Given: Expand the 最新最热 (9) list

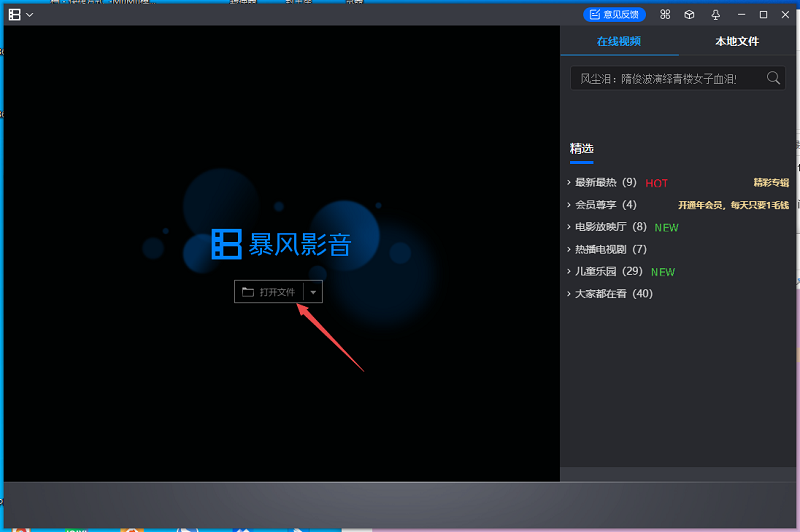Looking at the screenshot, I should pyautogui.click(x=569, y=182).
